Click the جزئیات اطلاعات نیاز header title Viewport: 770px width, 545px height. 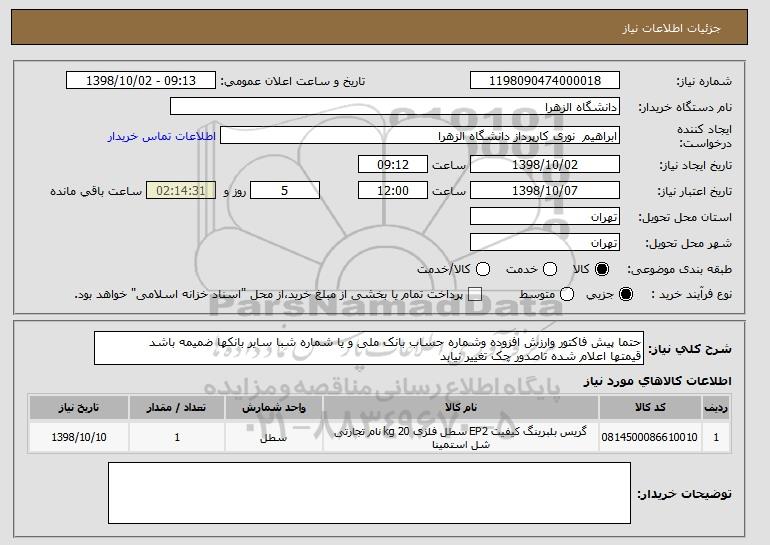tap(671, 28)
